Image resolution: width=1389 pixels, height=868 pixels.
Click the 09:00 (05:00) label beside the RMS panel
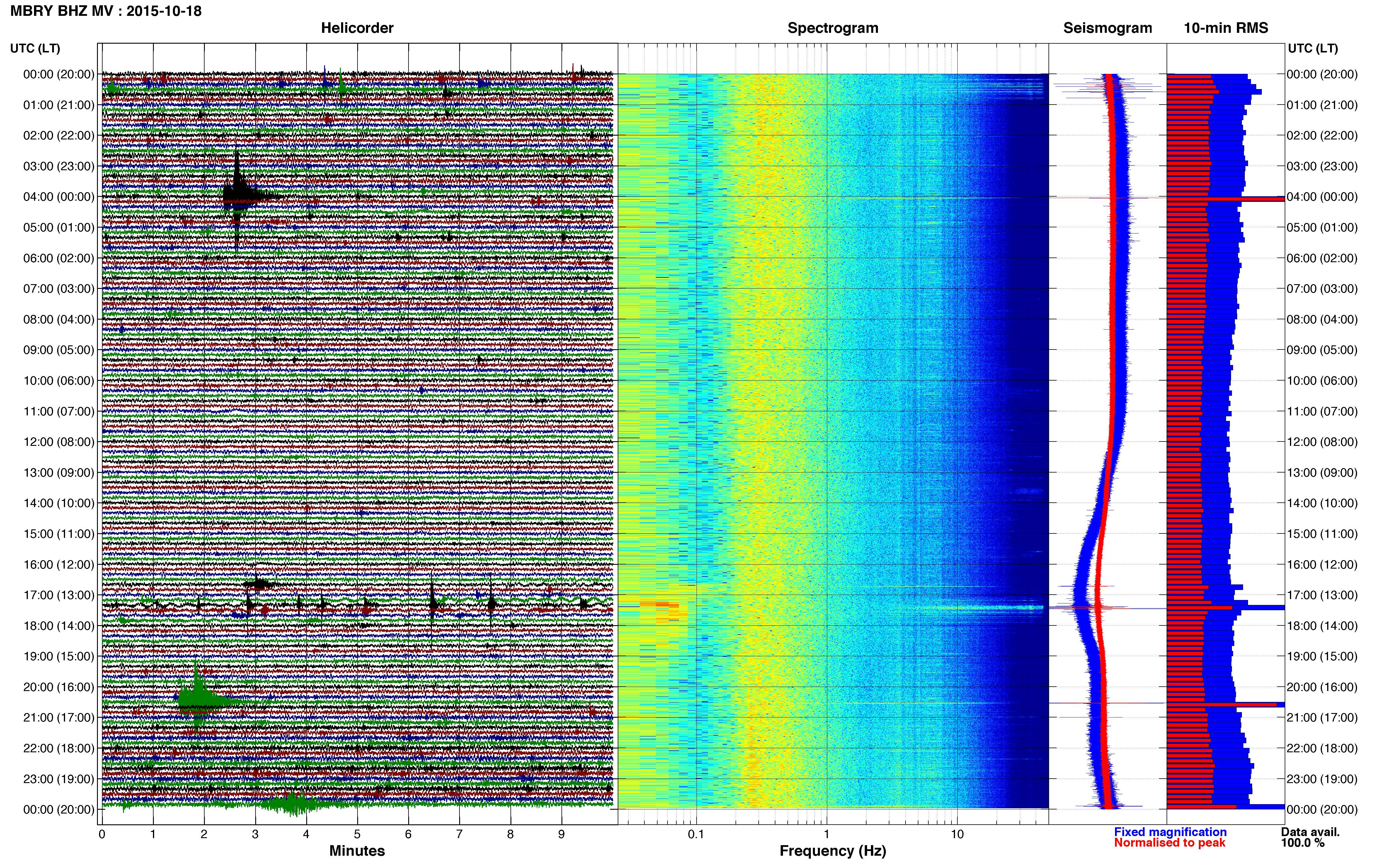point(1322,350)
